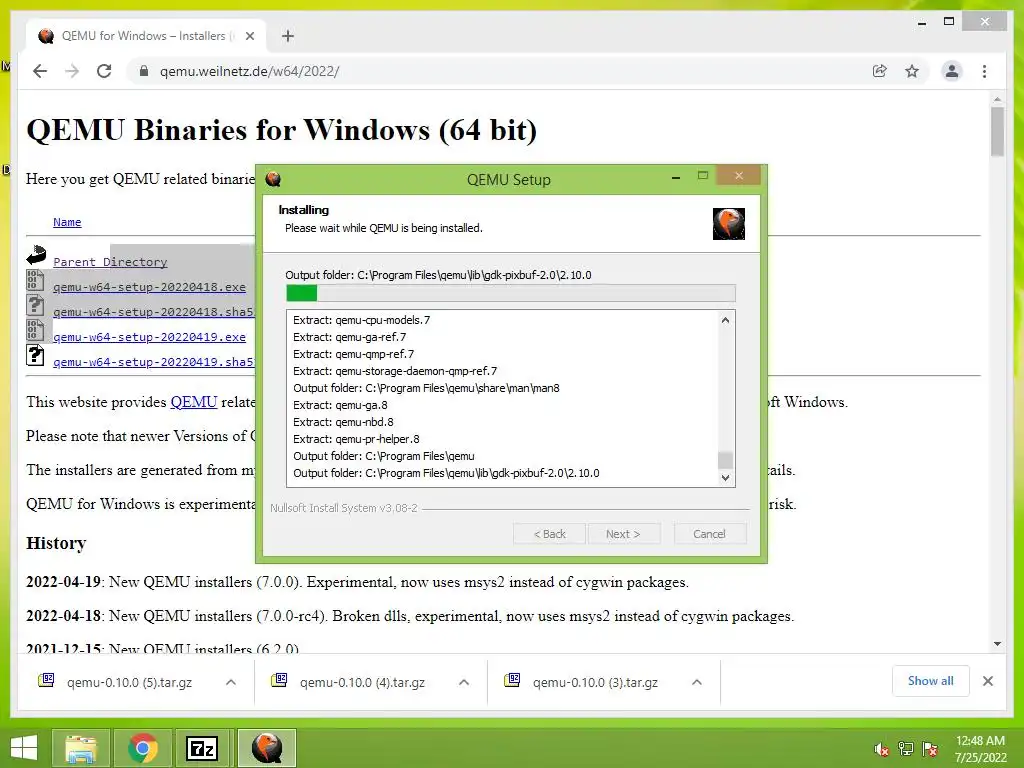The height and width of the screenshot is (768, 1024).
Task: Open qemu-w64-setup-20220419.sha512 link
Action: (153, 362)
